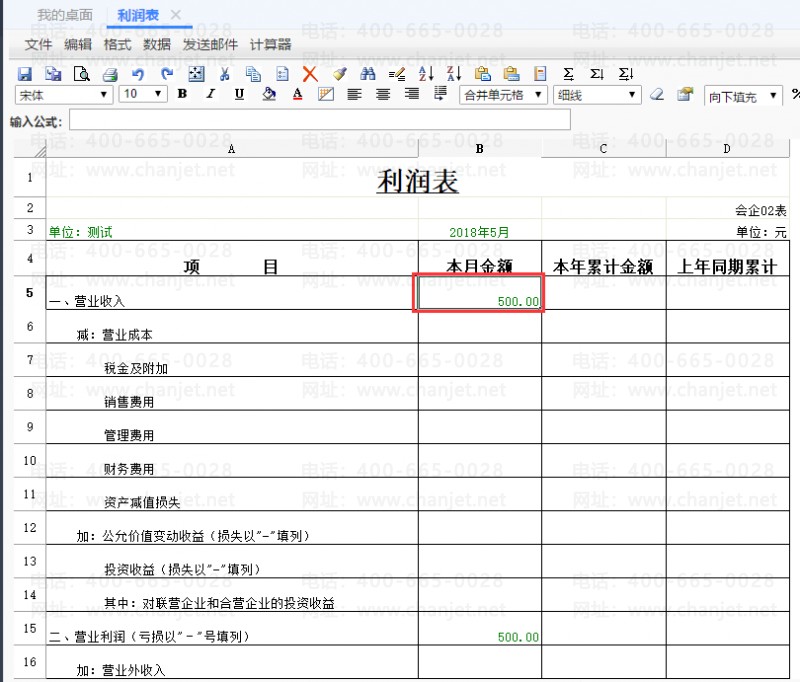Click the cell properties icon beside eraser
This screenshot has width=800, height=682.
point(685,94)
